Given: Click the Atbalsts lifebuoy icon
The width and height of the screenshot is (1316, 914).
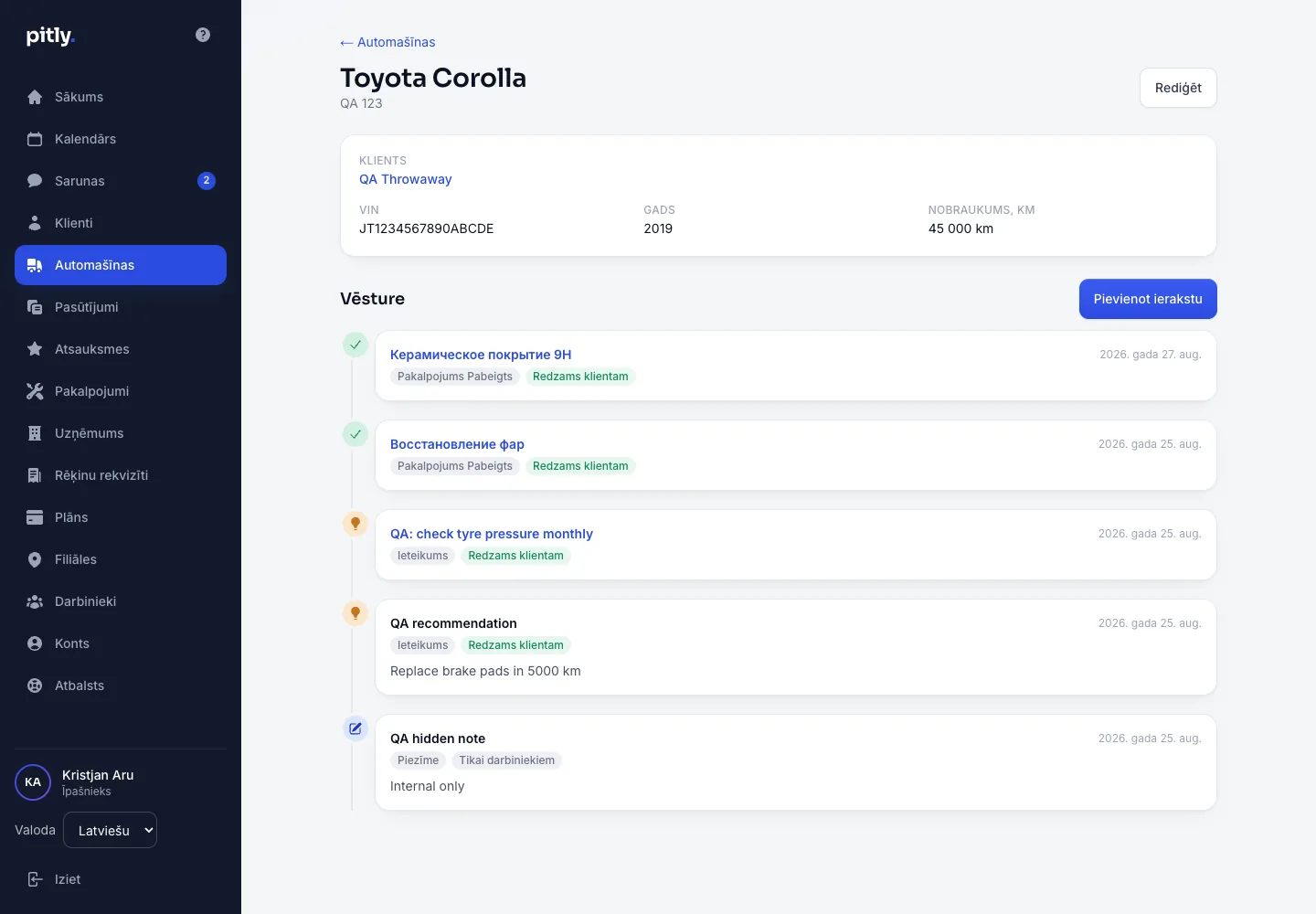Looking at the screenshot, I should click(x=35, y=685).
